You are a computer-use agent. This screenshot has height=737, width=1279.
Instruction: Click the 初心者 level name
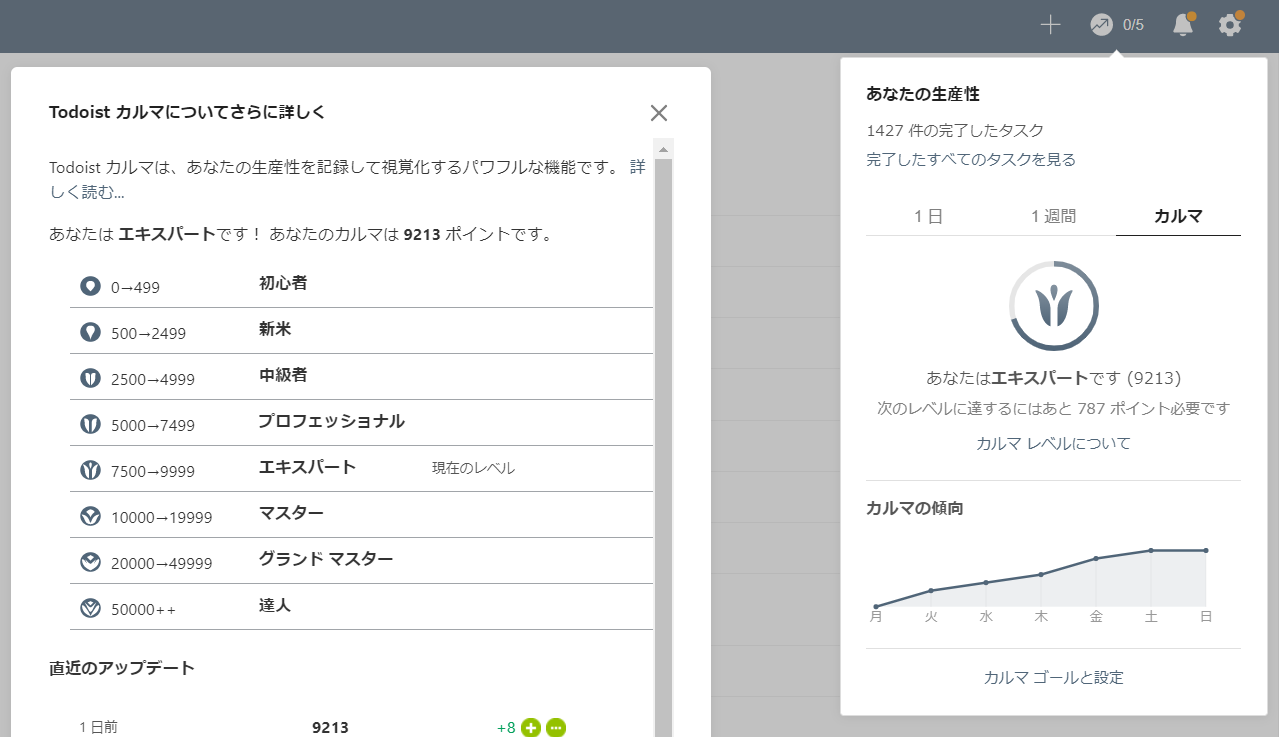[283, 283]
